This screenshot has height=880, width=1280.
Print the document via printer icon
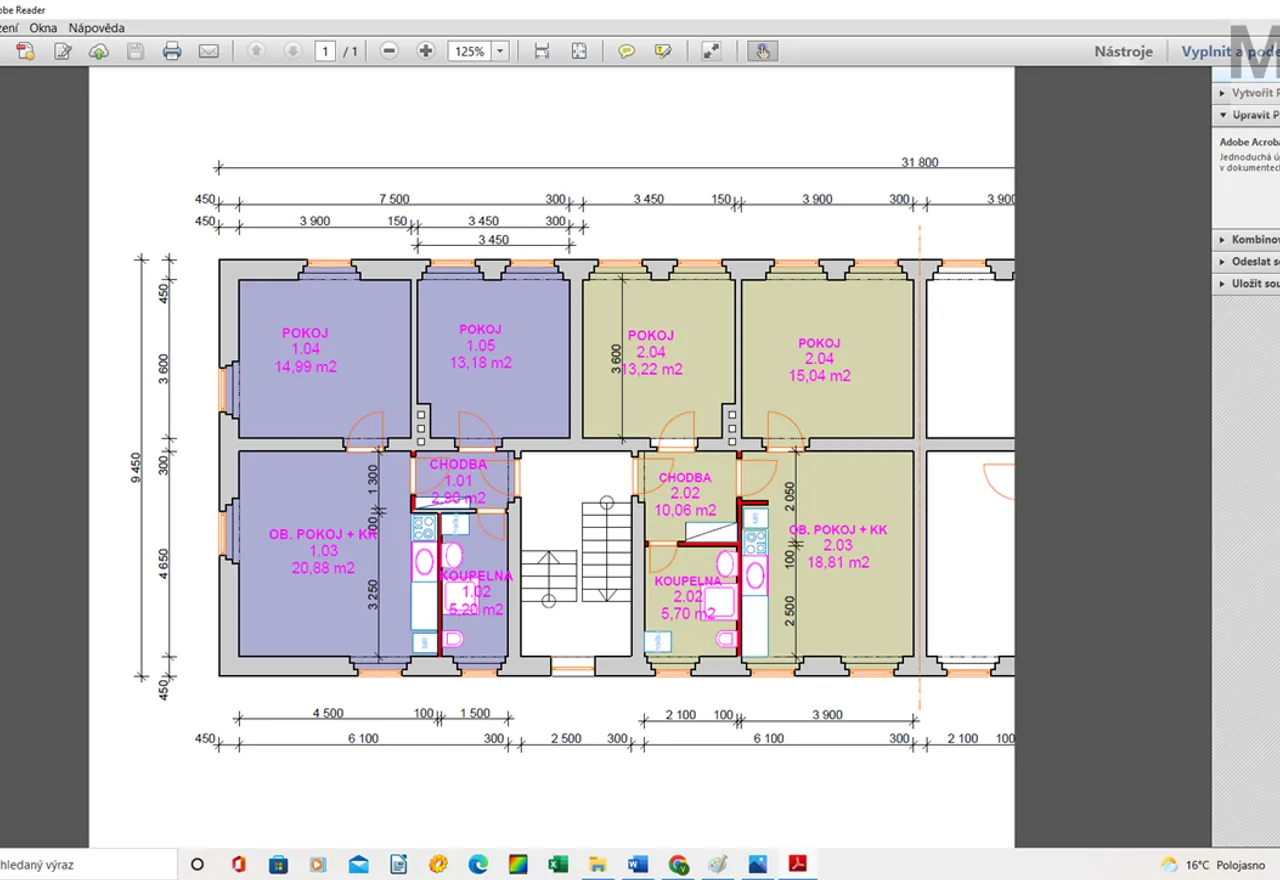click(x=172, y=51)
